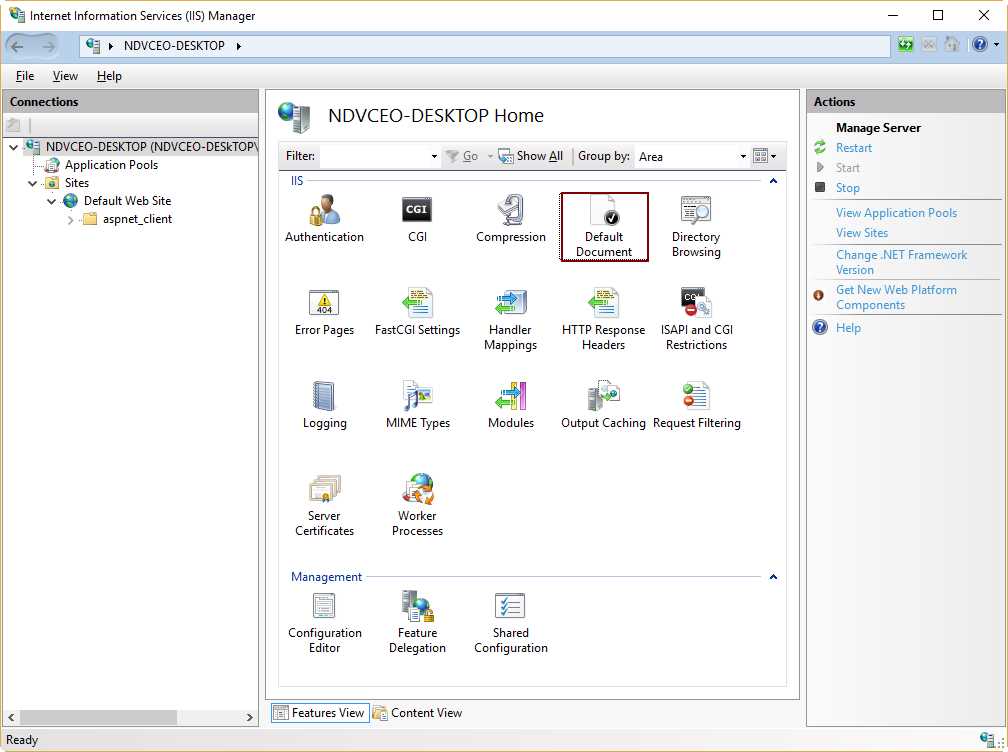Open the Authentication feature

tap(324, 216)
